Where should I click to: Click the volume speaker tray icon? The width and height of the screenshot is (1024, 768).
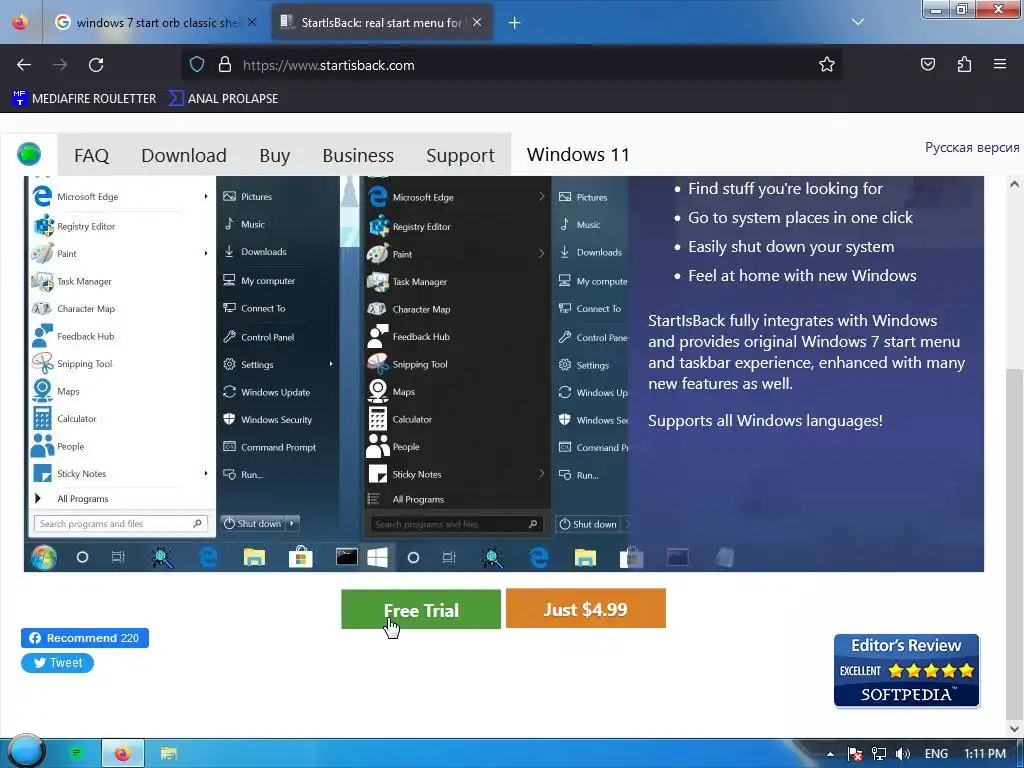pos(903,754)
